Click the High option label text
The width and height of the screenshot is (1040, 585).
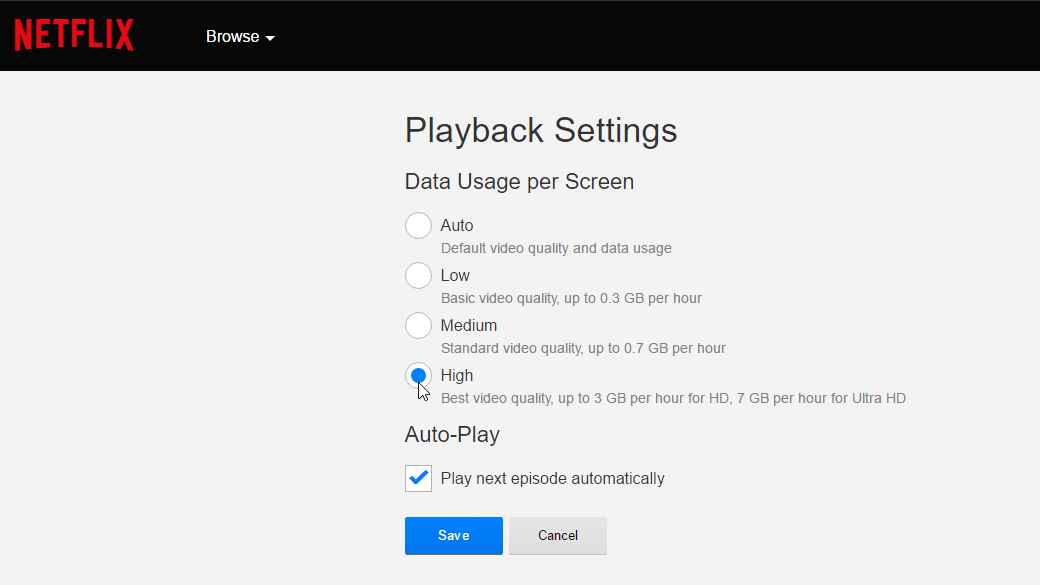pyautogui.click(x=457, y=375)
